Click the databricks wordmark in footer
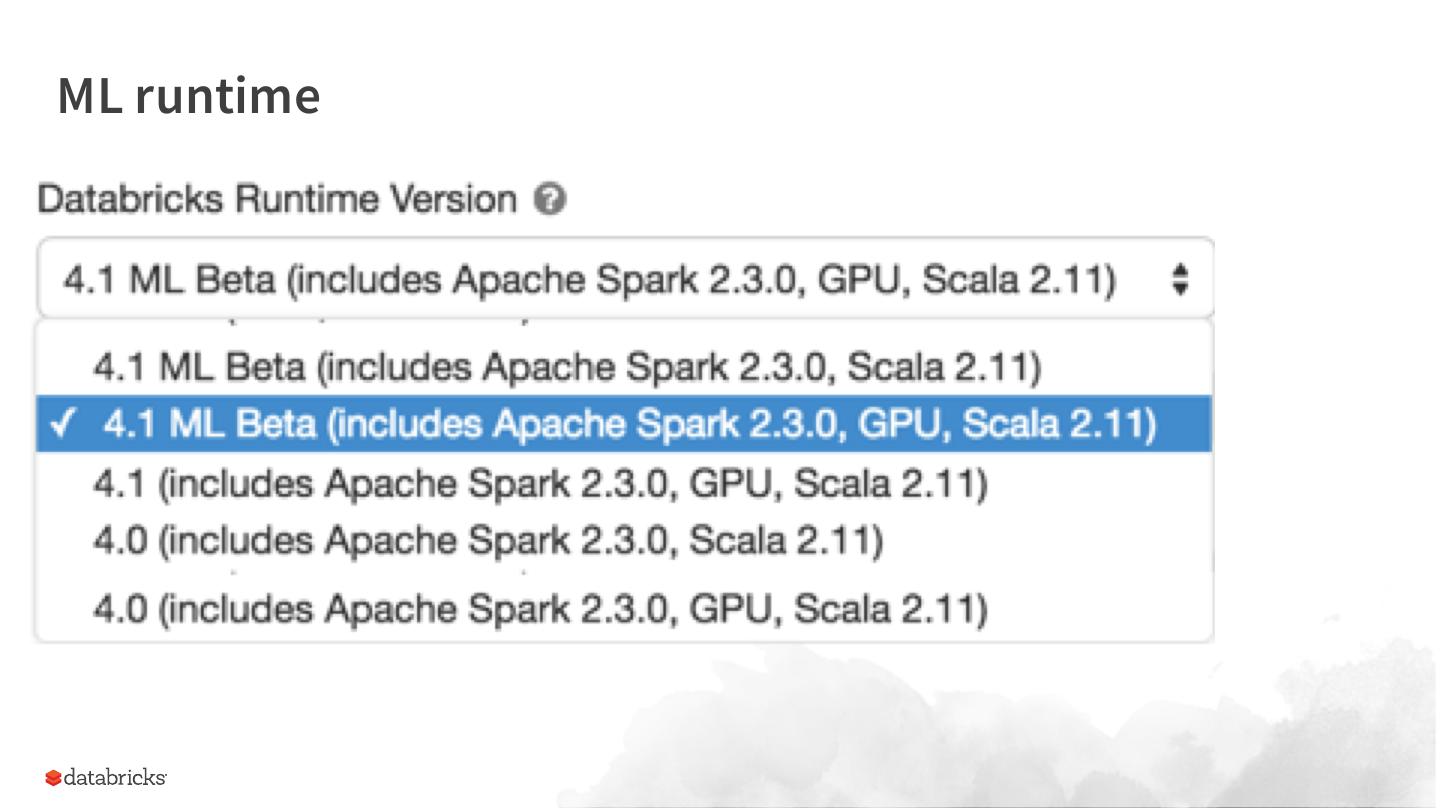This screenshot has width=1440, height=811. tap(115, 778)
